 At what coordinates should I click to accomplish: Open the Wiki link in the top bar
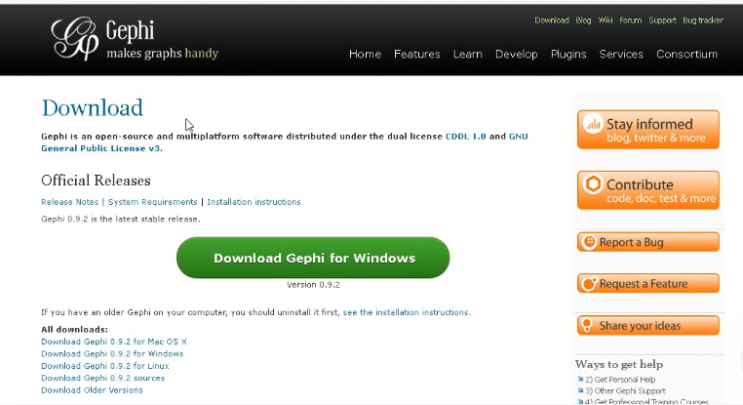(x=605, y=20)
